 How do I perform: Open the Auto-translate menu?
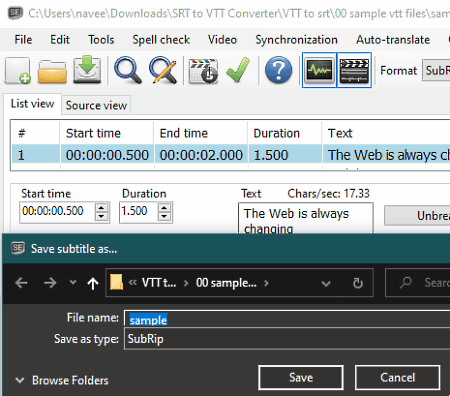pyautogui.click(x=393, y=40)
